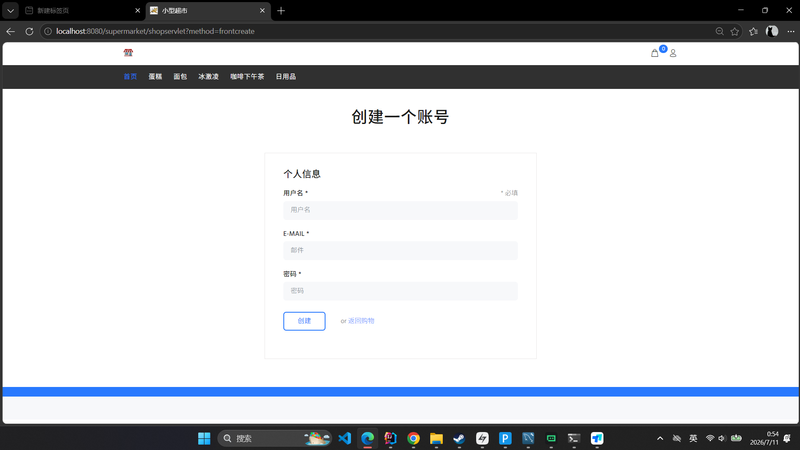
Task: Open the terminal app on taskbar
Action: point(574,438)
